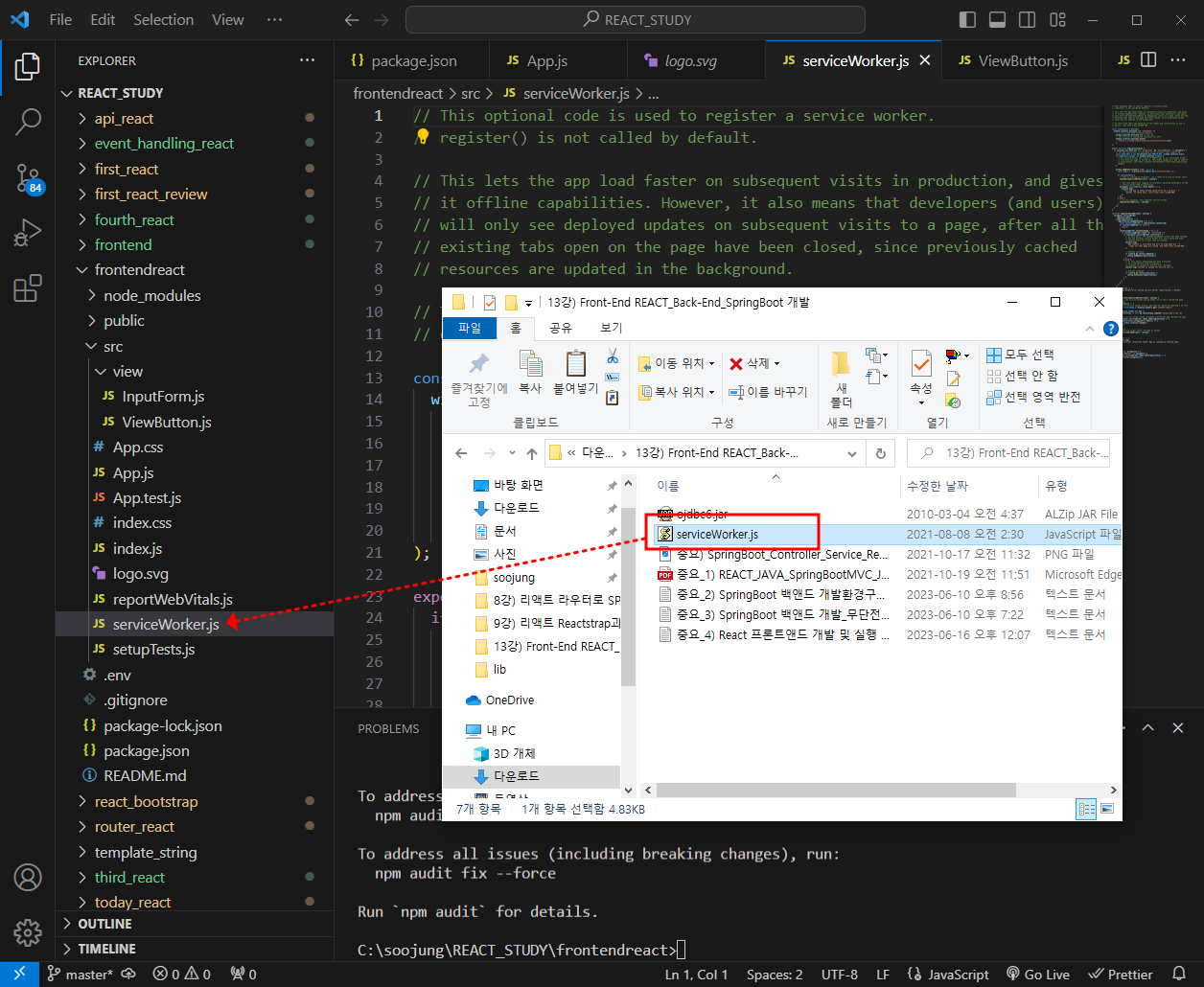Expand the api_react folder
1204x987 pixels.
click(x=124, y=118)
